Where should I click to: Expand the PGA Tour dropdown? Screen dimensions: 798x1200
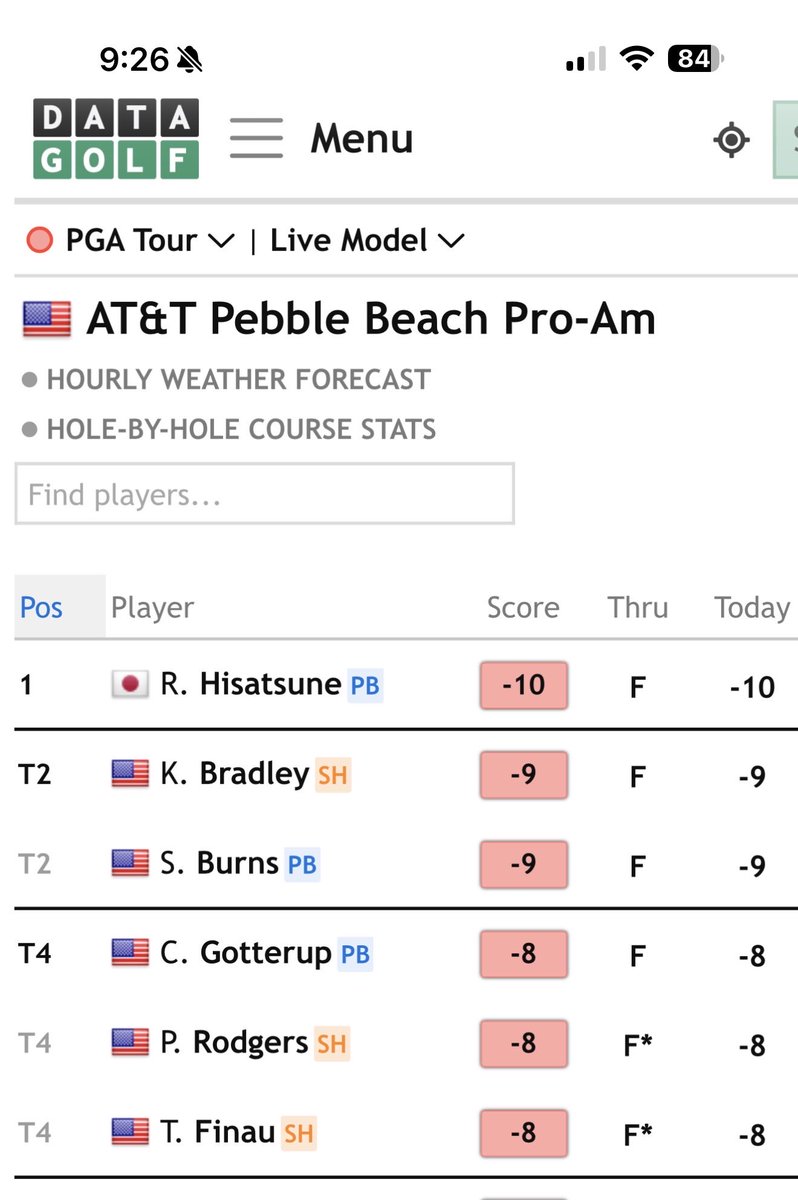pyautogui.click(x=130, y=241)
